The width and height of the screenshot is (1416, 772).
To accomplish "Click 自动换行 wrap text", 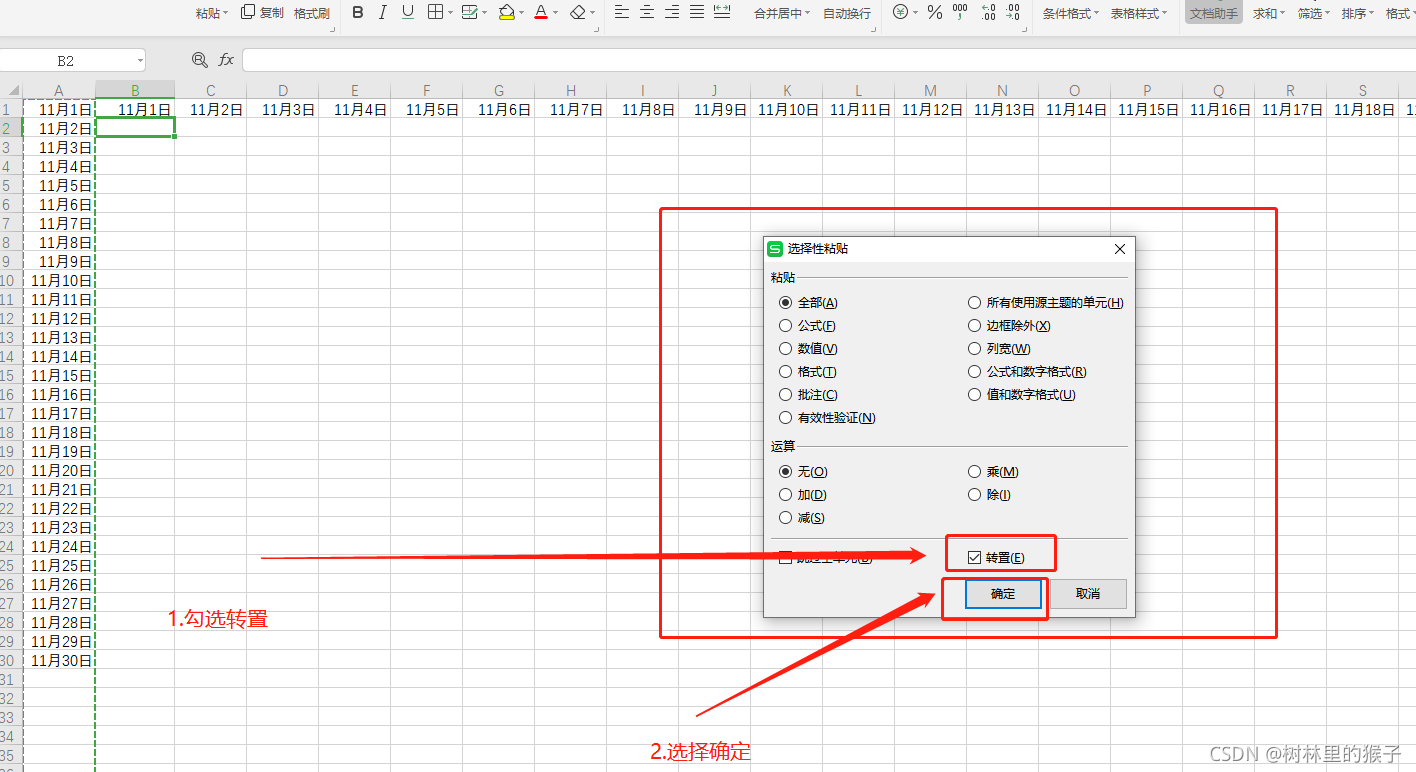I will tap(847, 13).
